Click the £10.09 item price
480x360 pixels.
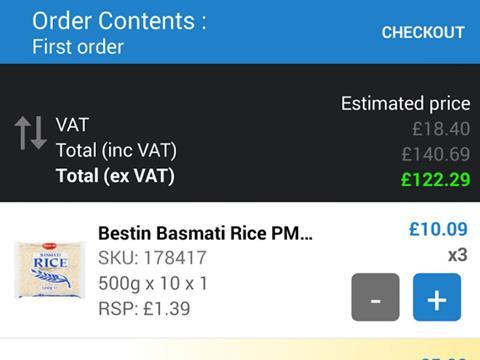point(438,229)
